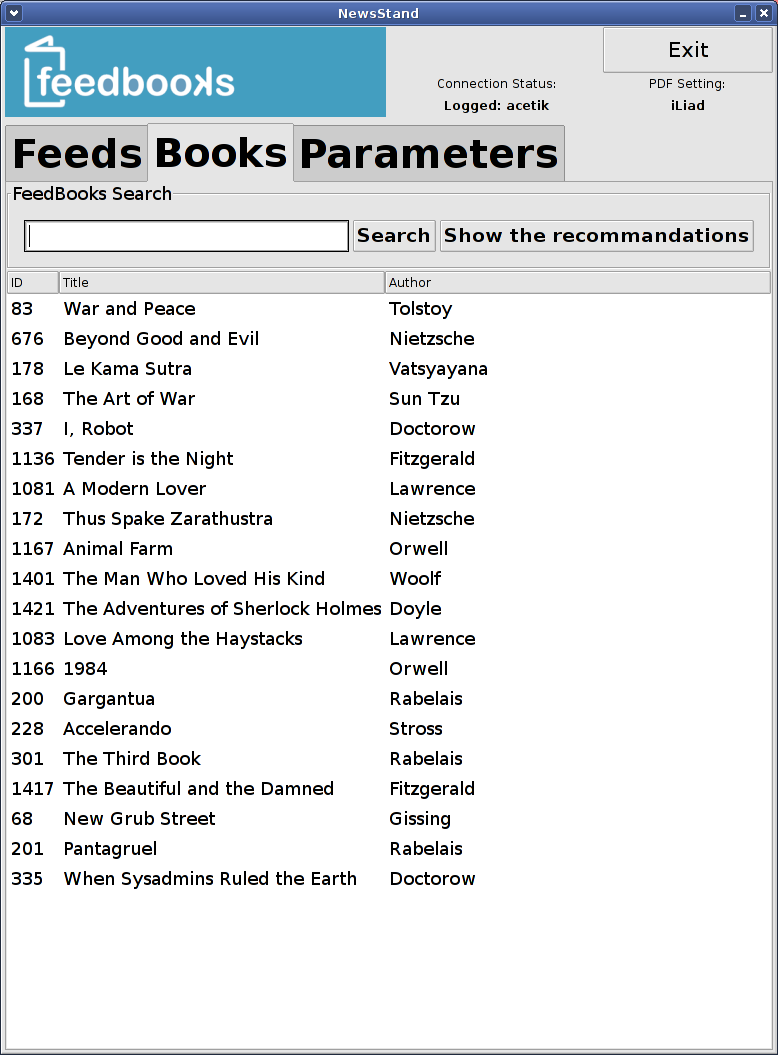The width and height of the screenshot is (778, 1055).
Task: Minimize the NewsStand window
Action: (742, 13)
